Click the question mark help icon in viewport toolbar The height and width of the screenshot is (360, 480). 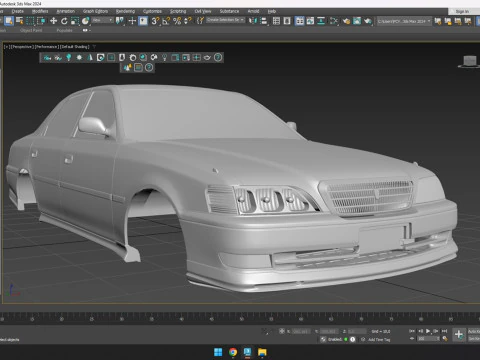tap(218, 57)
